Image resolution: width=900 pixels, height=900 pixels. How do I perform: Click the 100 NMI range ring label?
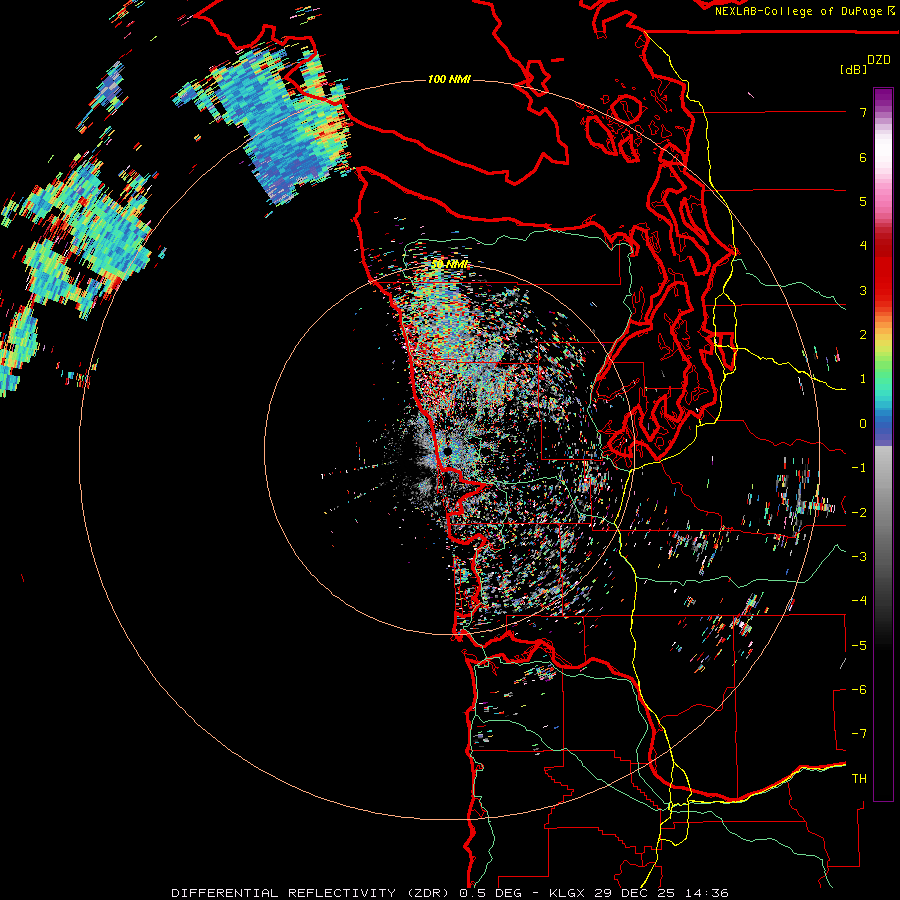[x=449, y=79]
